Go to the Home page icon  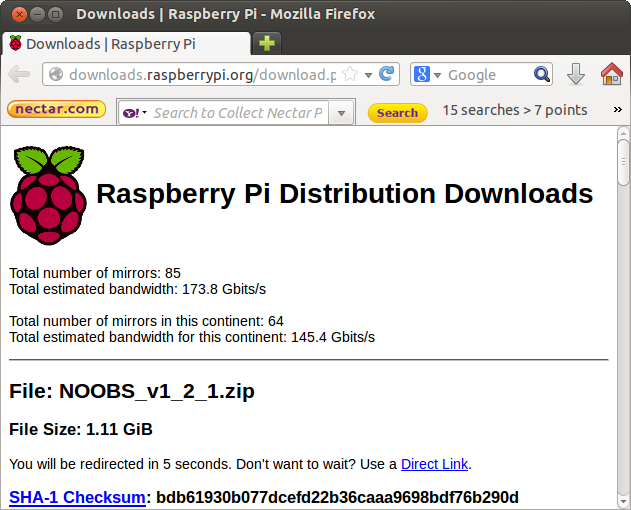click(x=612, y=74)
